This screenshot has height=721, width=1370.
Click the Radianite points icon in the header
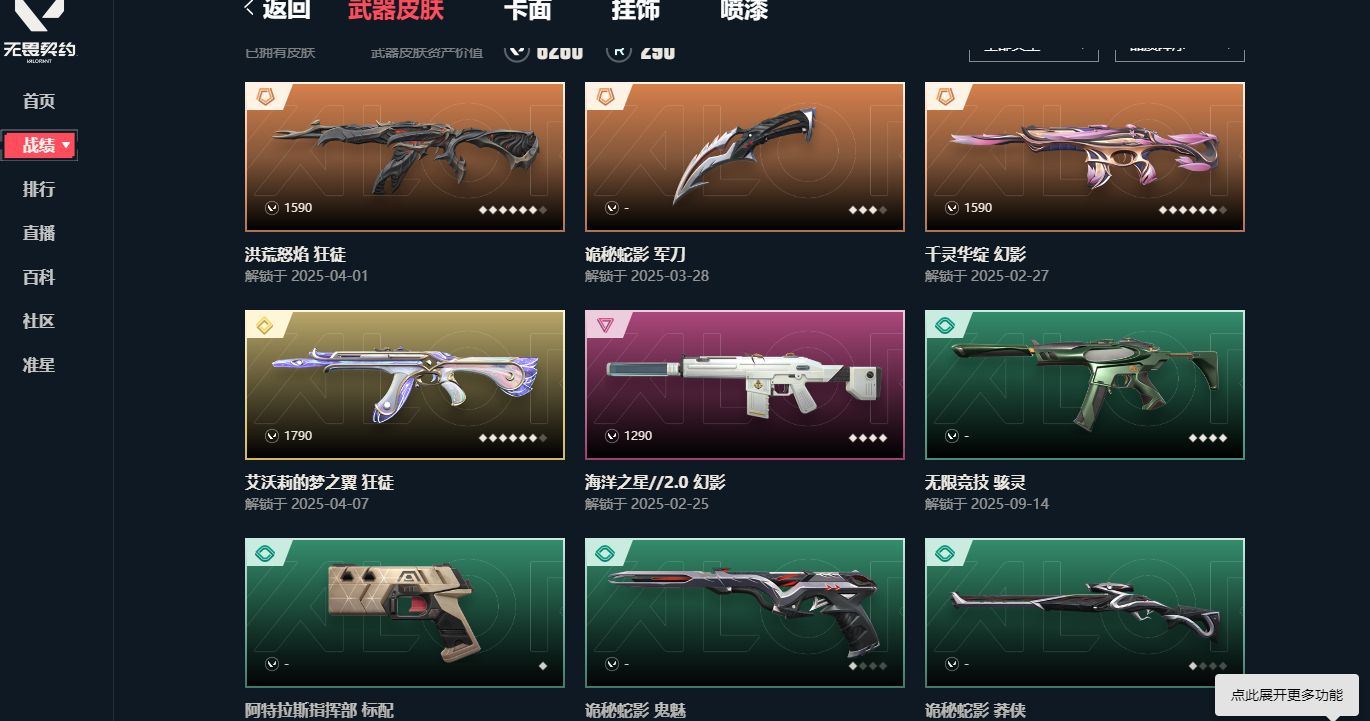tap(619, 50)
